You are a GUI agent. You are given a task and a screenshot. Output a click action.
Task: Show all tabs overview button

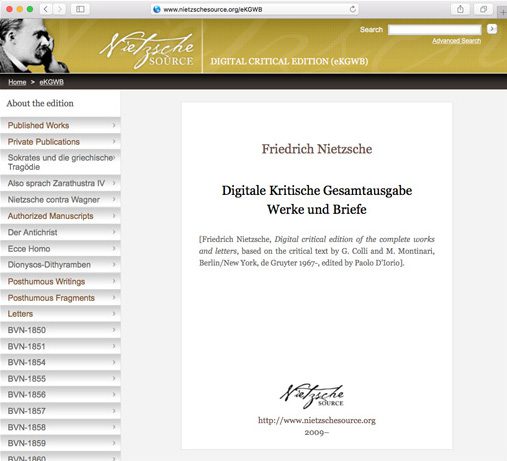point(484,9)
